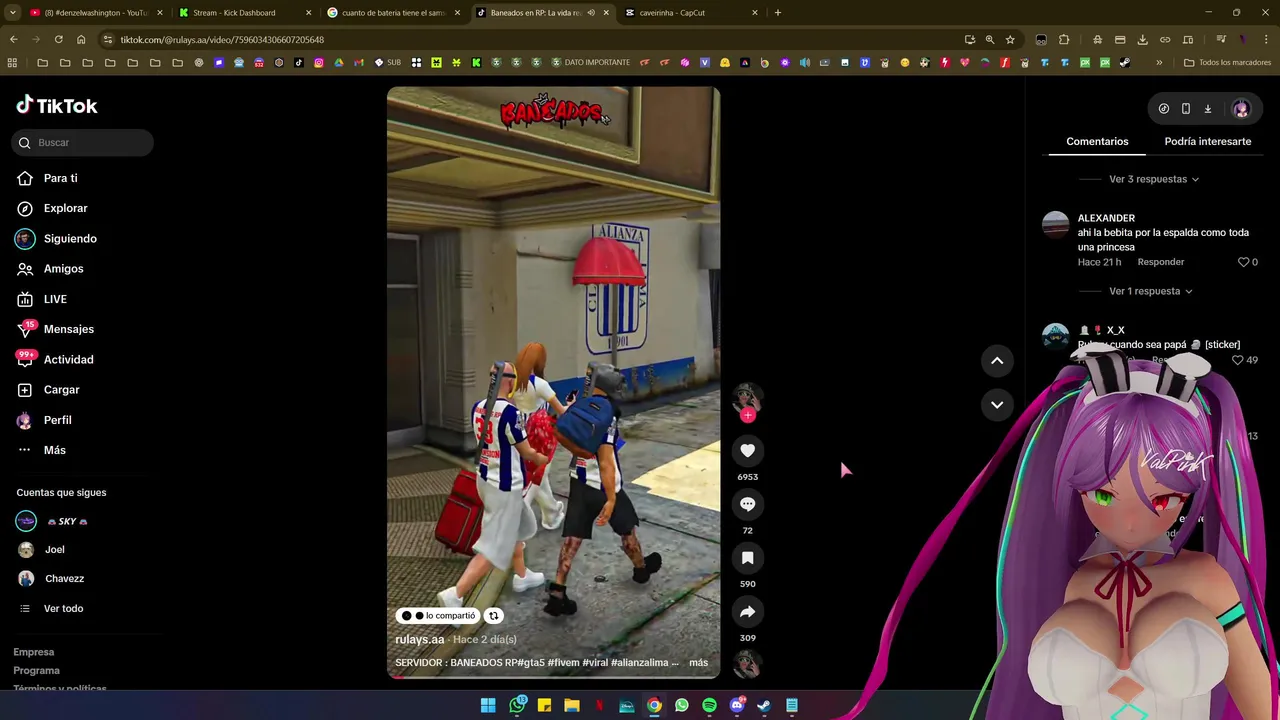Expand Ver 3 respuestas
The height and width of the screenshot is (720, 1280).
tap(1153, 179)
